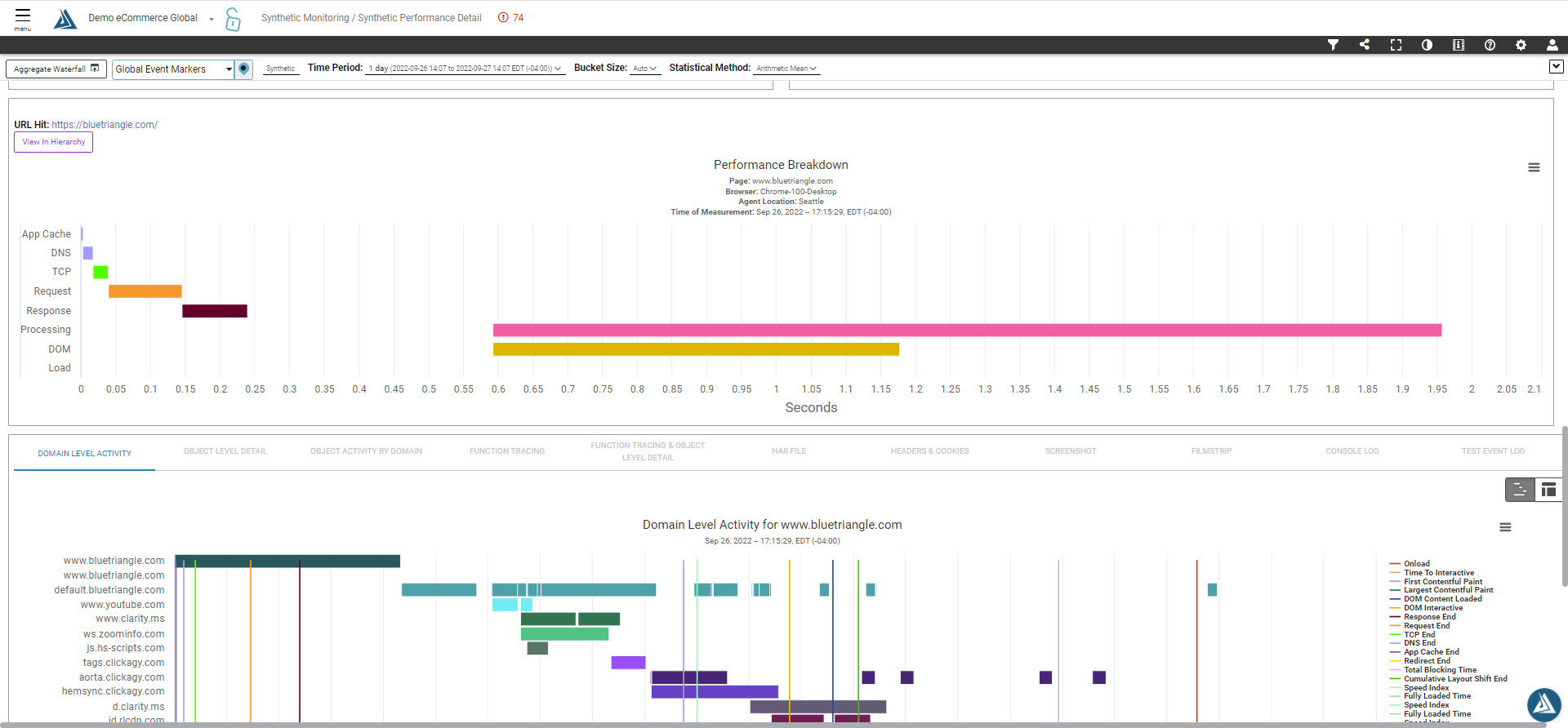
Task: Open the Console Log tab
Action: click(1352, 451)
